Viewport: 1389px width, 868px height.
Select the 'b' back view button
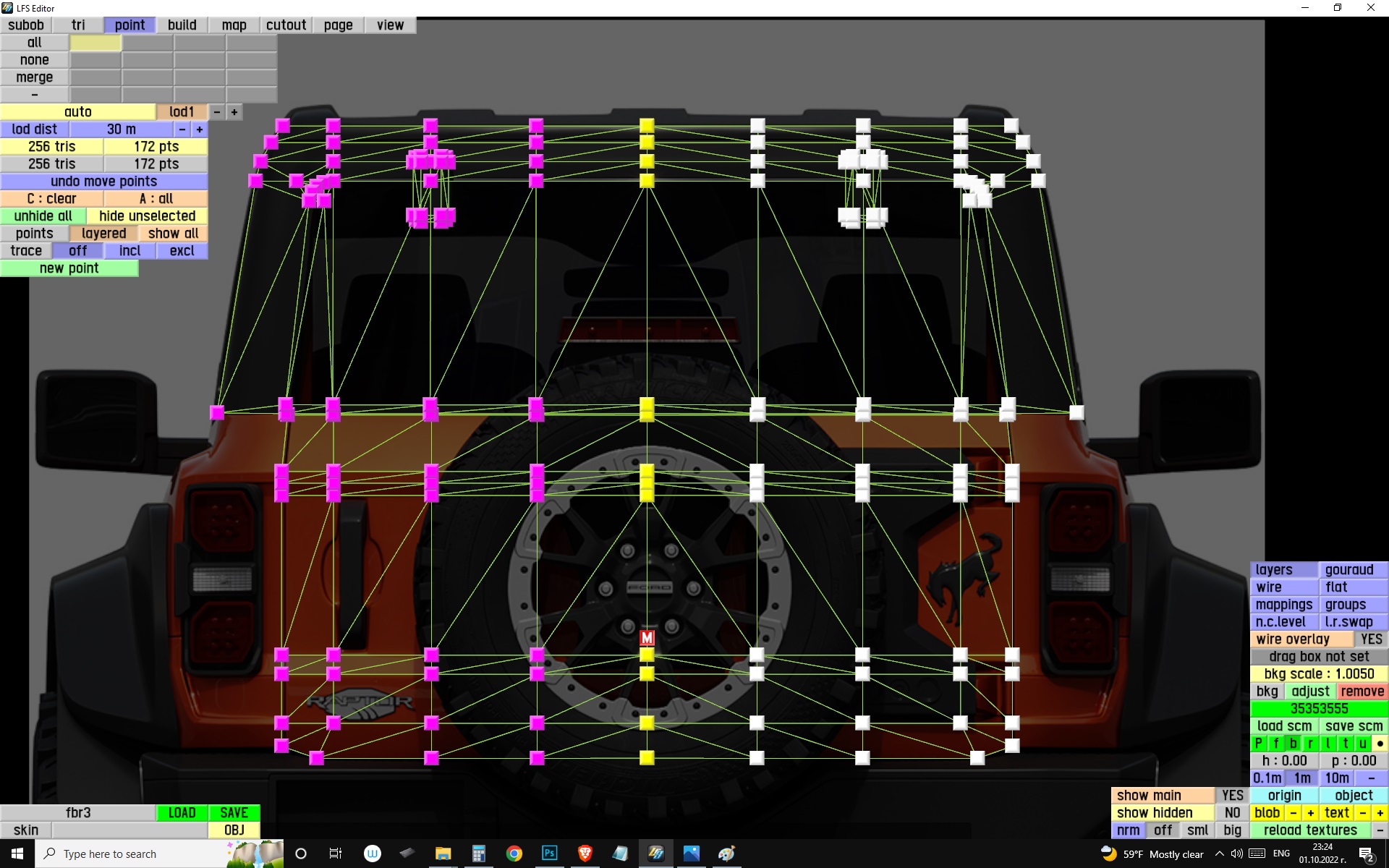(1293, 744)
